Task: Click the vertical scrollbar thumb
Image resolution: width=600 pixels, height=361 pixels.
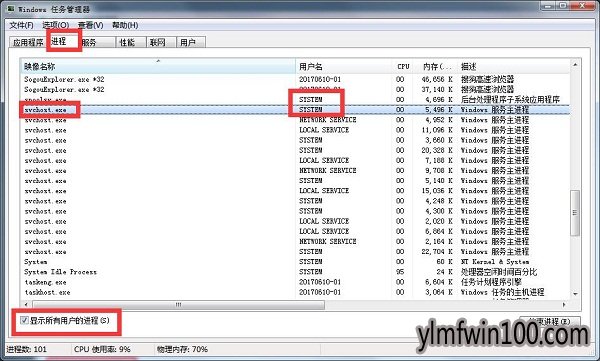Action: [575, 213]
